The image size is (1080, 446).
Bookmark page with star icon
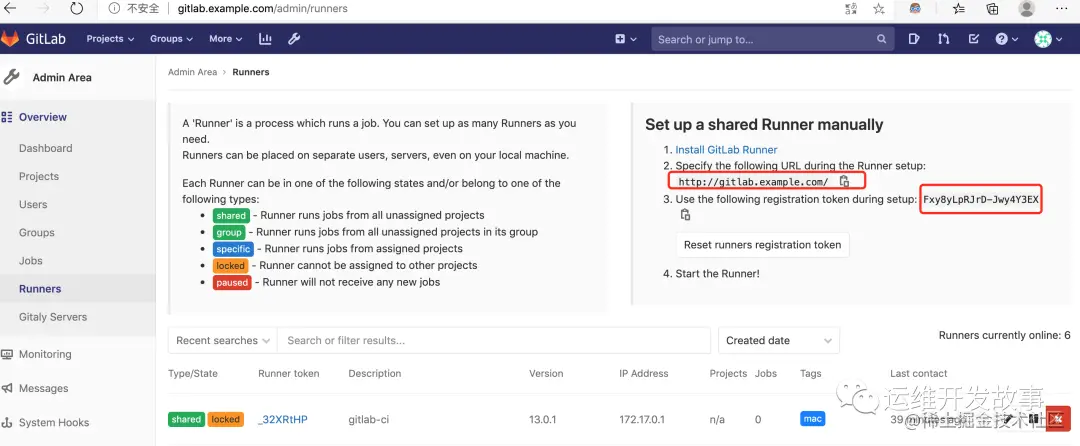pos(879,8)
